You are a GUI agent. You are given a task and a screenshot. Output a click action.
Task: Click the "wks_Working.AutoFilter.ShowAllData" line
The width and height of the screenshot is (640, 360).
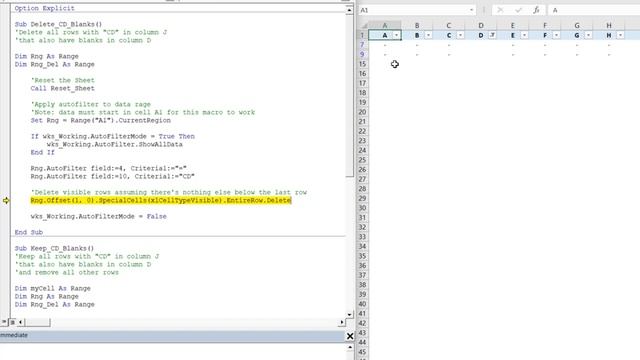(x=115, y=144)
